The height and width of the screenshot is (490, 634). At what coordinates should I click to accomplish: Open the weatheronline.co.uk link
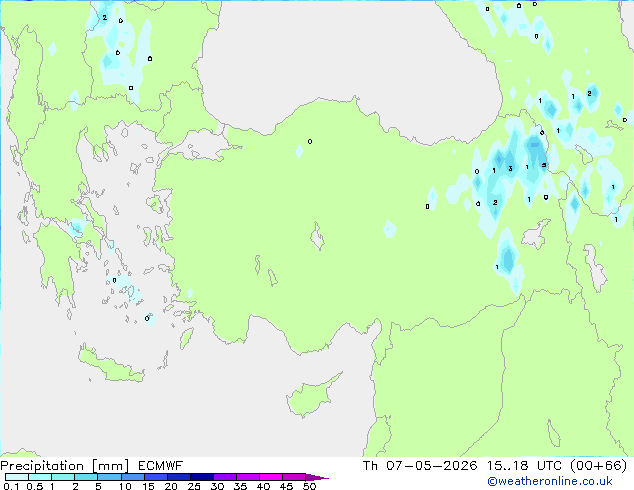[x=550, y=481]
